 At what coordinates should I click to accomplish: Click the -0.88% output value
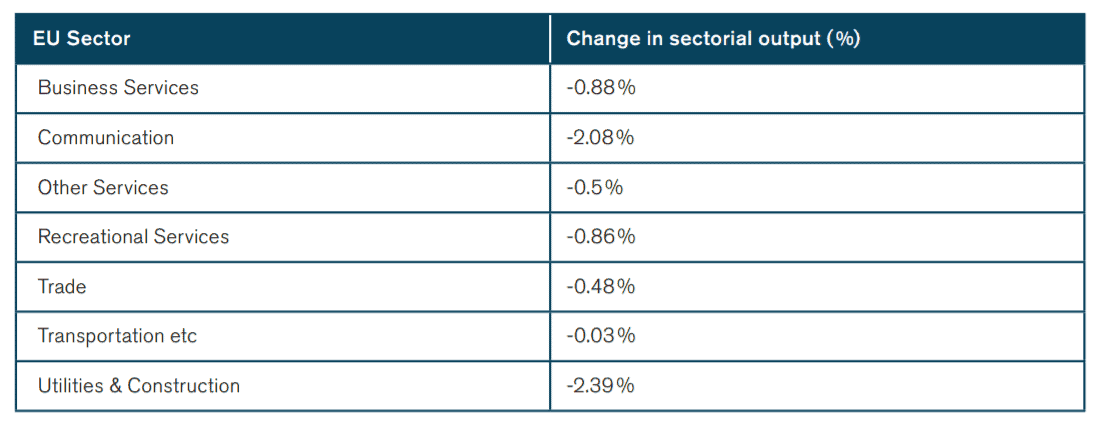tap(601, 88)
